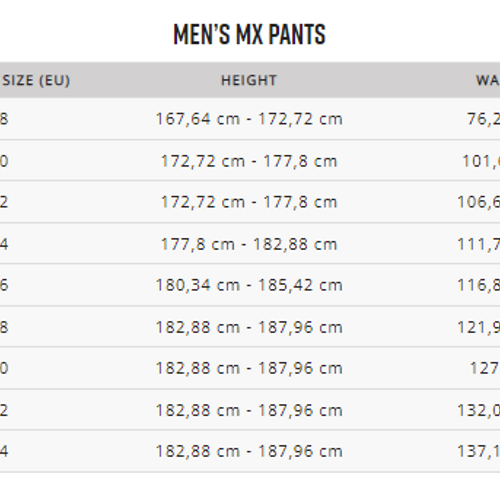Screen dimensions: 500x500
Task: Select the waist value starting with 116,8
Action: (x=479, y=285)
